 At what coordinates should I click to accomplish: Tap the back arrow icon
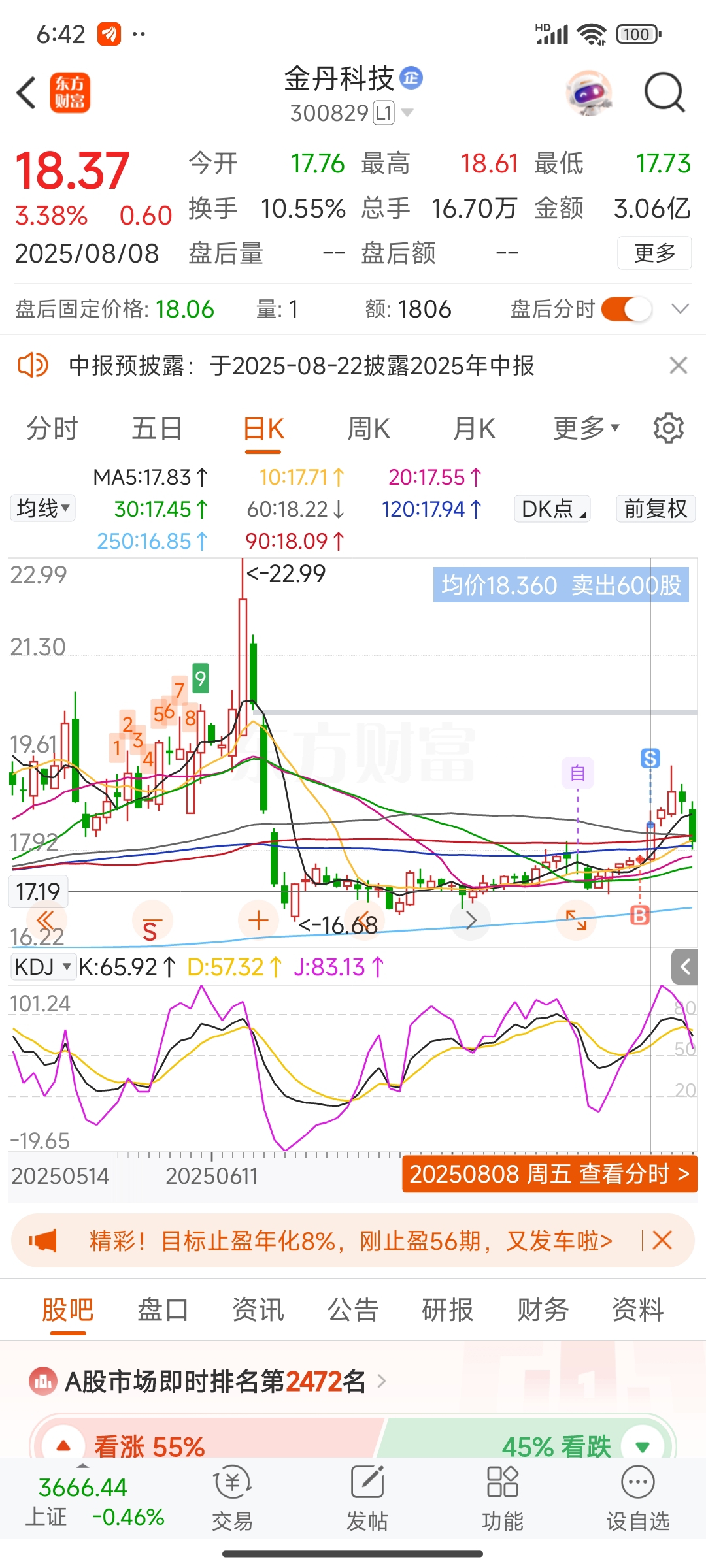(x=26, y=93)
